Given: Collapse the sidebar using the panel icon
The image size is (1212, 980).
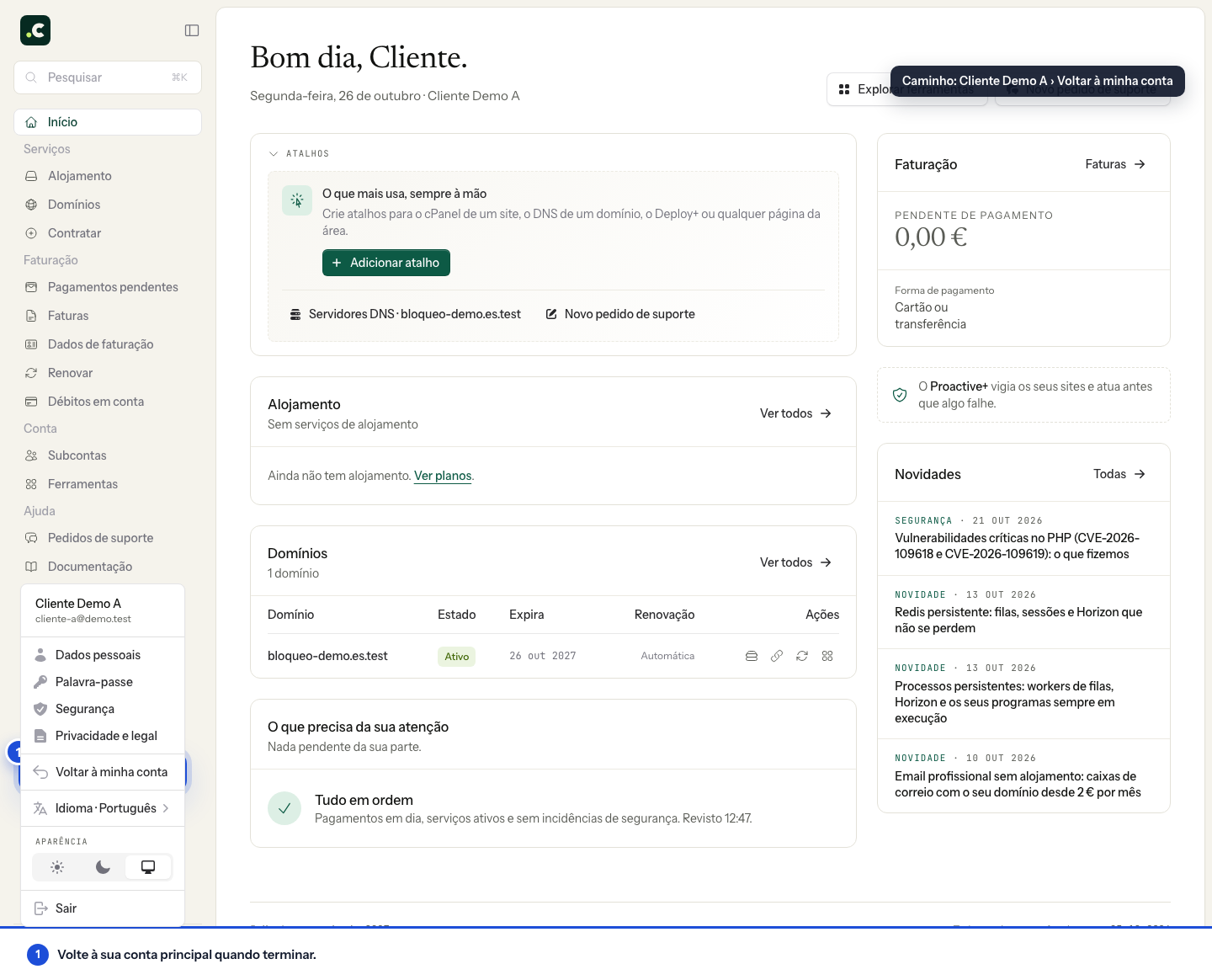Looking at the screenshot, I should click(192, 30).
